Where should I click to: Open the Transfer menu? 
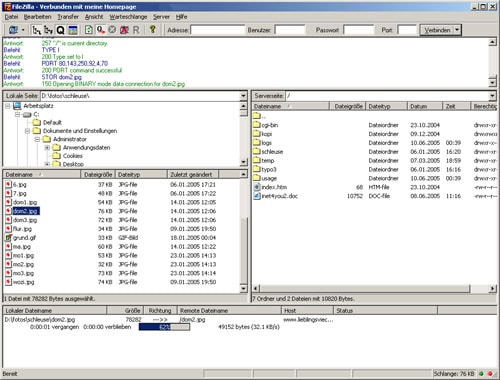point(68,17)
